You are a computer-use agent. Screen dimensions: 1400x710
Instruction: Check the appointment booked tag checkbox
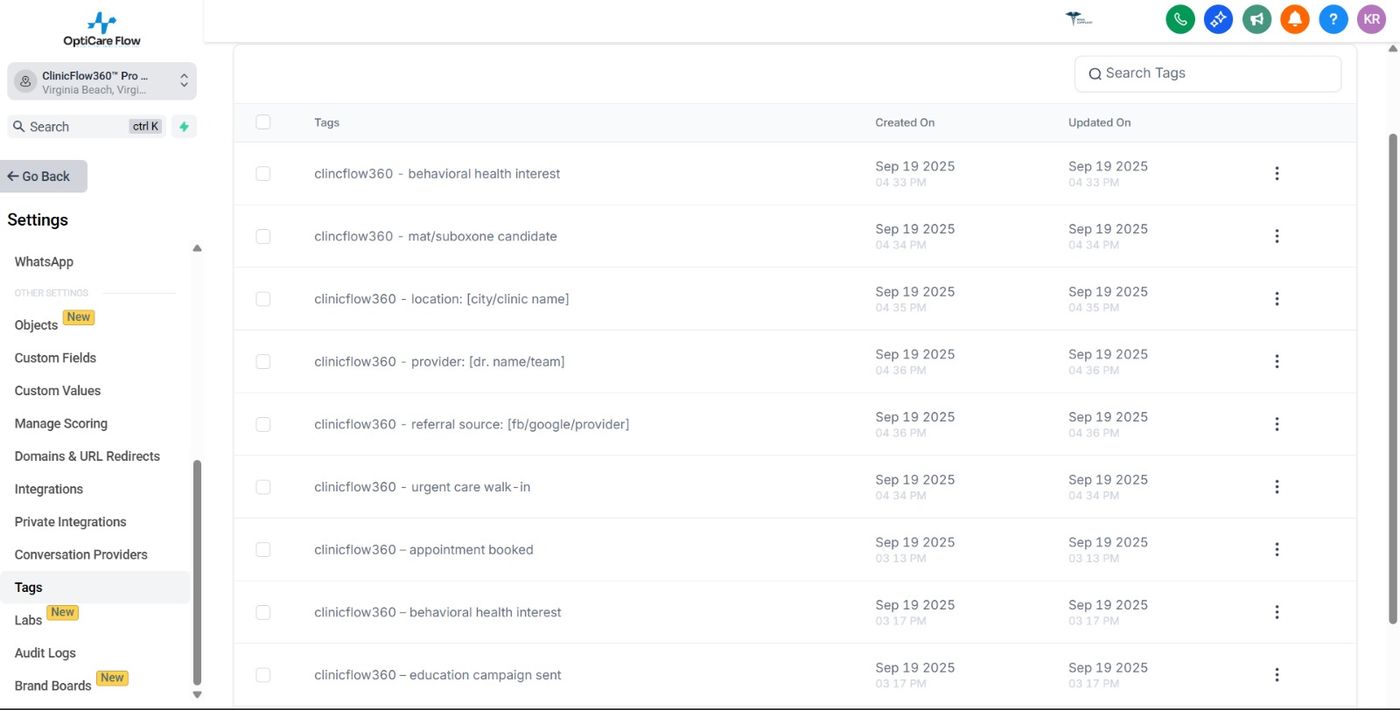[x=263, y=549]
